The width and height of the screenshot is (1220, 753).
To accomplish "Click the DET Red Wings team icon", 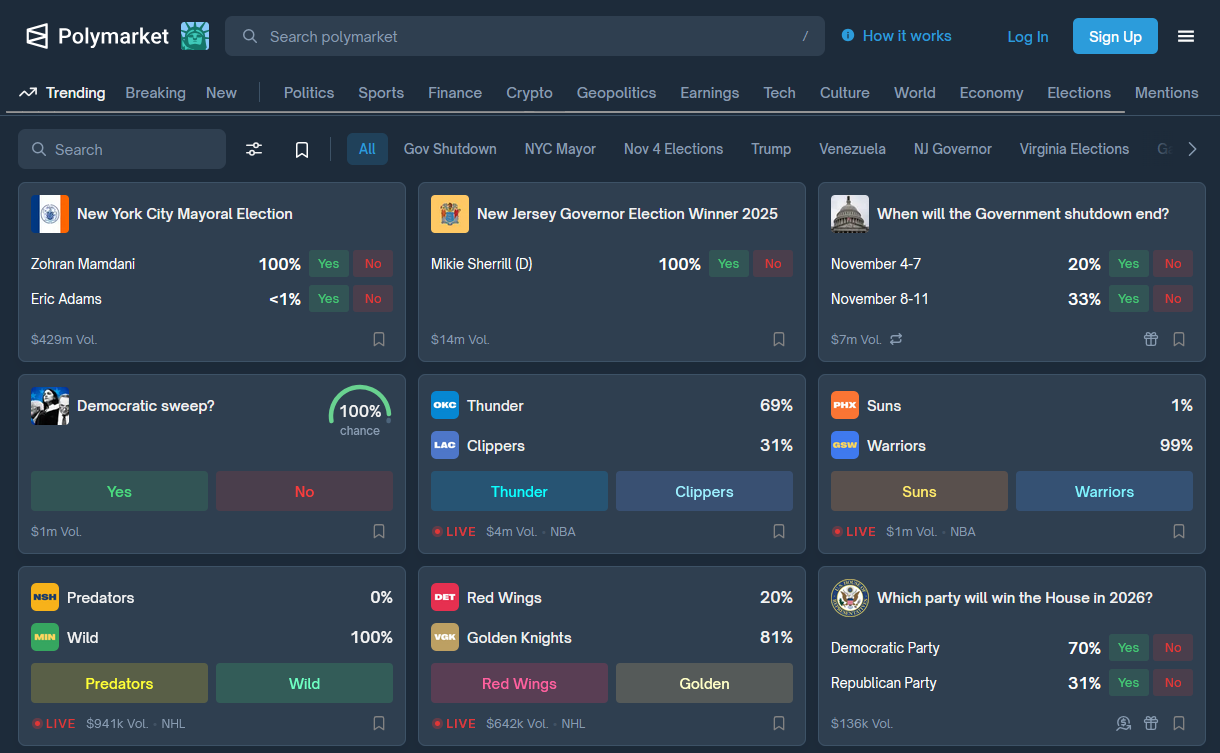I will coord(445,597).
